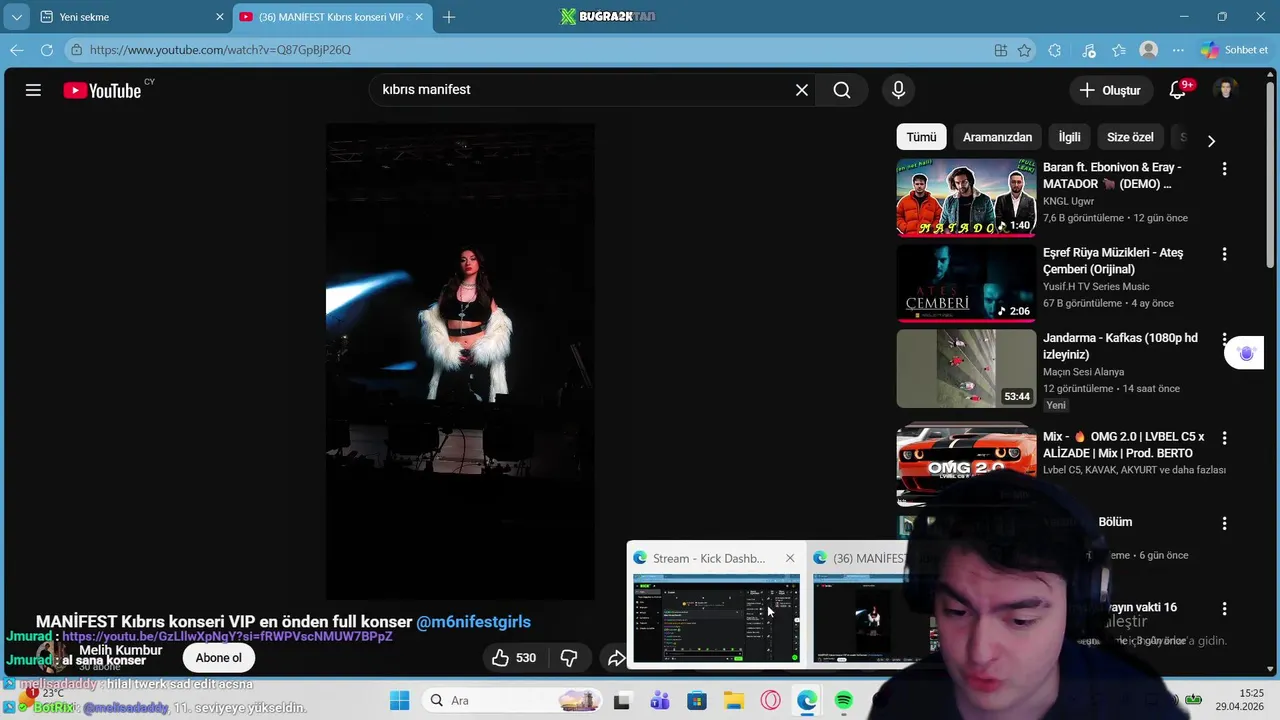This screenshot has width=1280, height=720.
Task: Open Opera browser from taskbar
Action: pos(770,700)
